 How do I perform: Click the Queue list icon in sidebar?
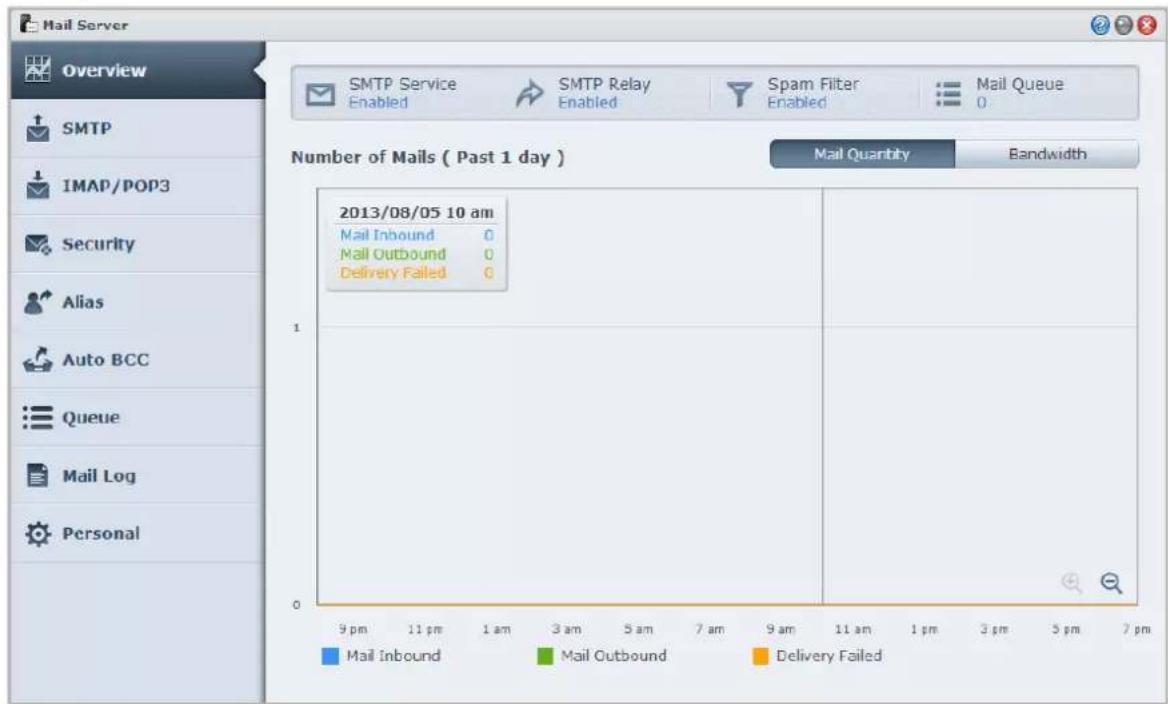[38, 417]
